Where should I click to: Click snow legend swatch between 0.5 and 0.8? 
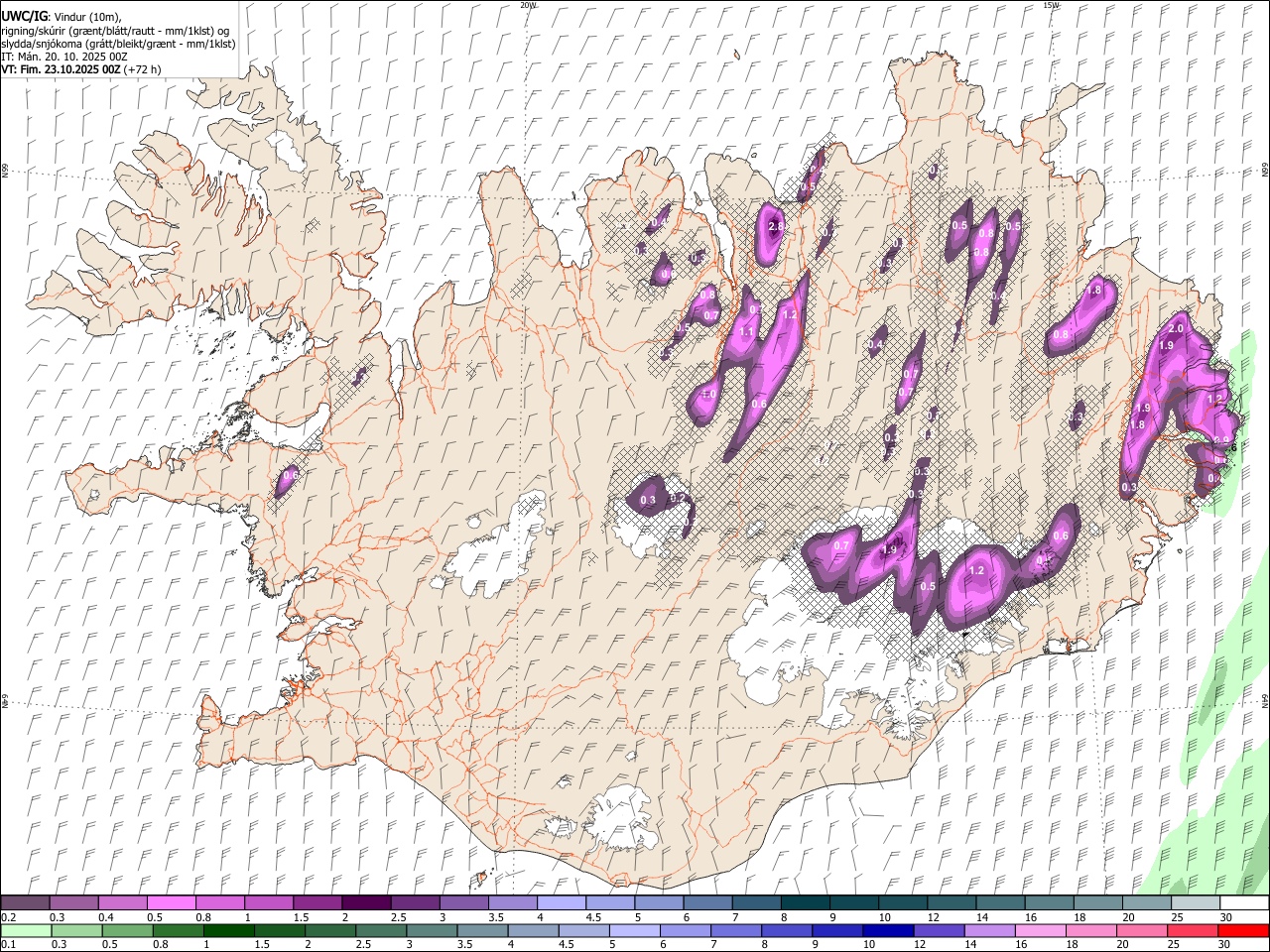171,903
